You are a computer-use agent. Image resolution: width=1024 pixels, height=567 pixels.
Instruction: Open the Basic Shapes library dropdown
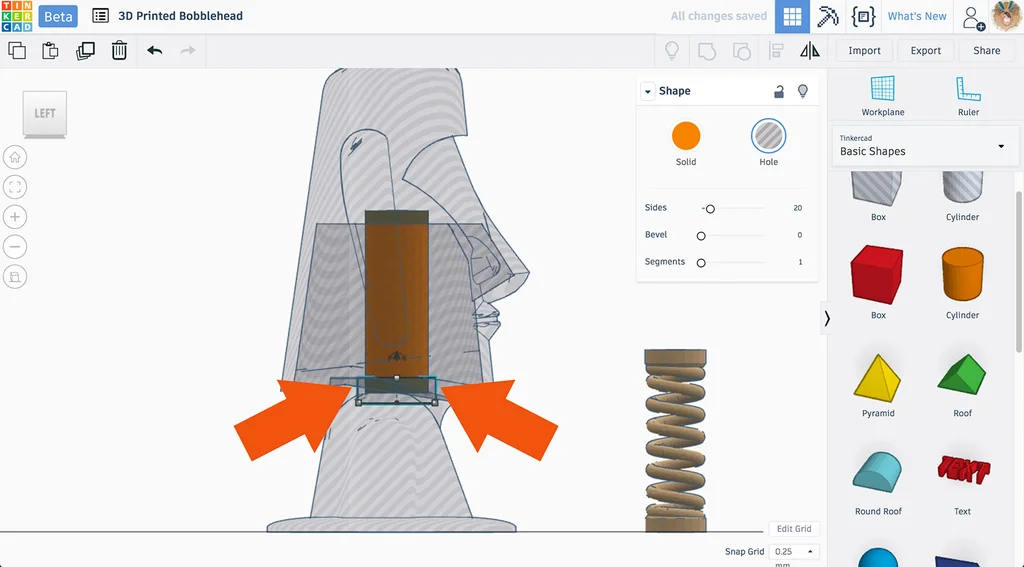[925, 146]
